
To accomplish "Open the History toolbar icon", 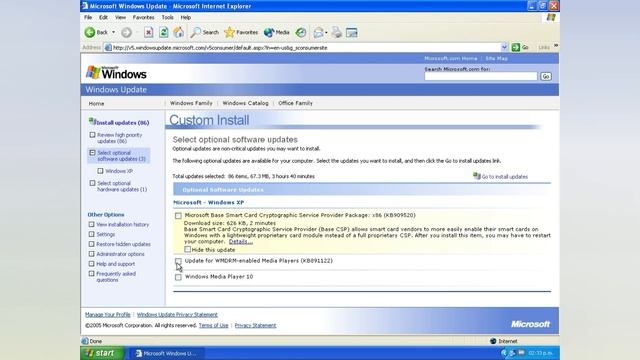I will coord(301,32).
